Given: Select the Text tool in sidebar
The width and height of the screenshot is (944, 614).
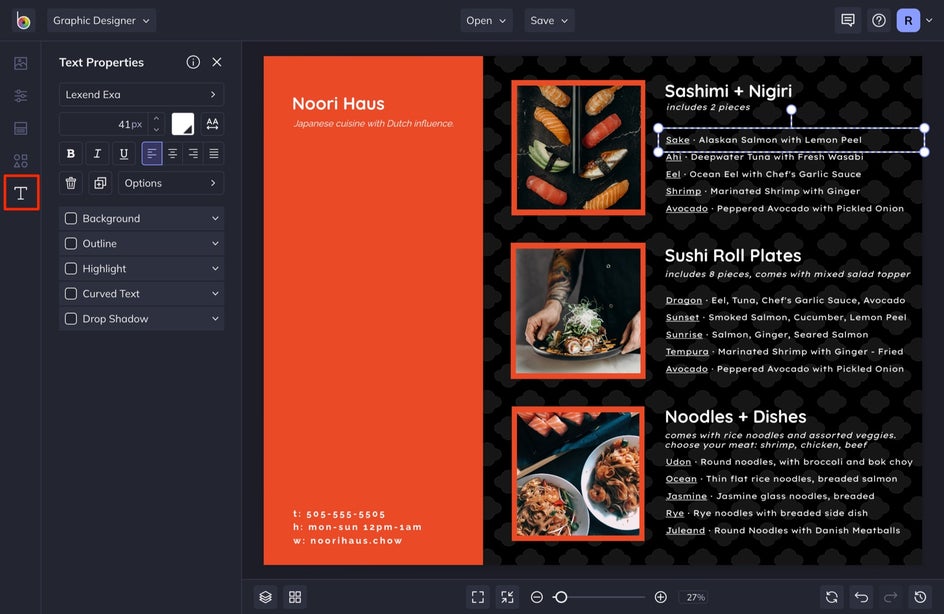Looking at the screenshot, I should click(x=21, y=193).
